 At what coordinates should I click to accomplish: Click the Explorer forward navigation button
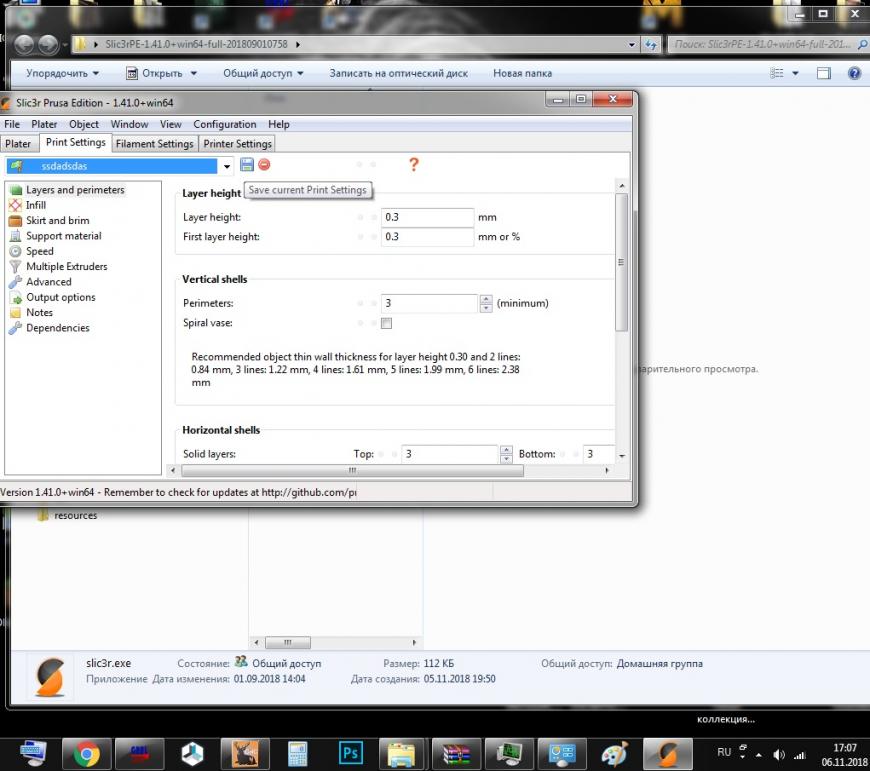pos(48,44)
